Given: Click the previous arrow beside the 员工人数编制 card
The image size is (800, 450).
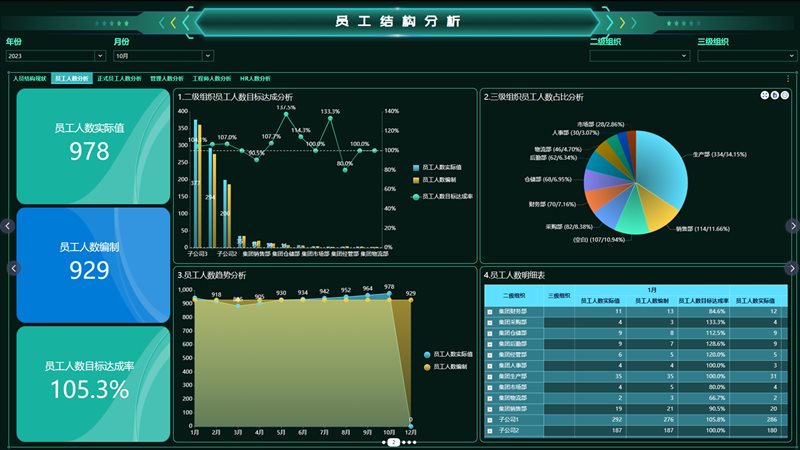Looking at the screenshot, I should click(14, 268).
